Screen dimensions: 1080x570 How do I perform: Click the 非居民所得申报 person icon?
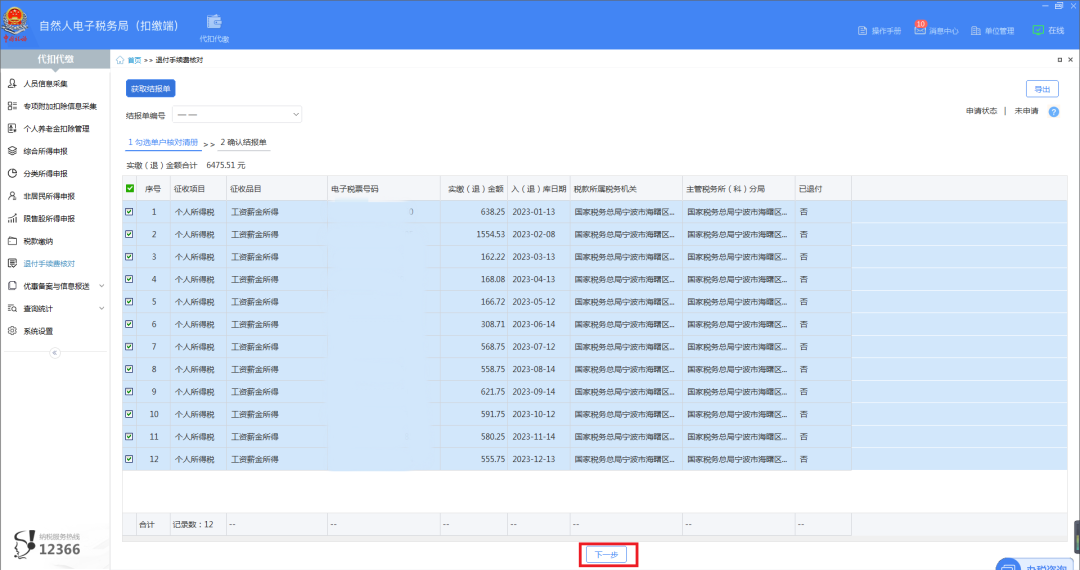(12, 196)
